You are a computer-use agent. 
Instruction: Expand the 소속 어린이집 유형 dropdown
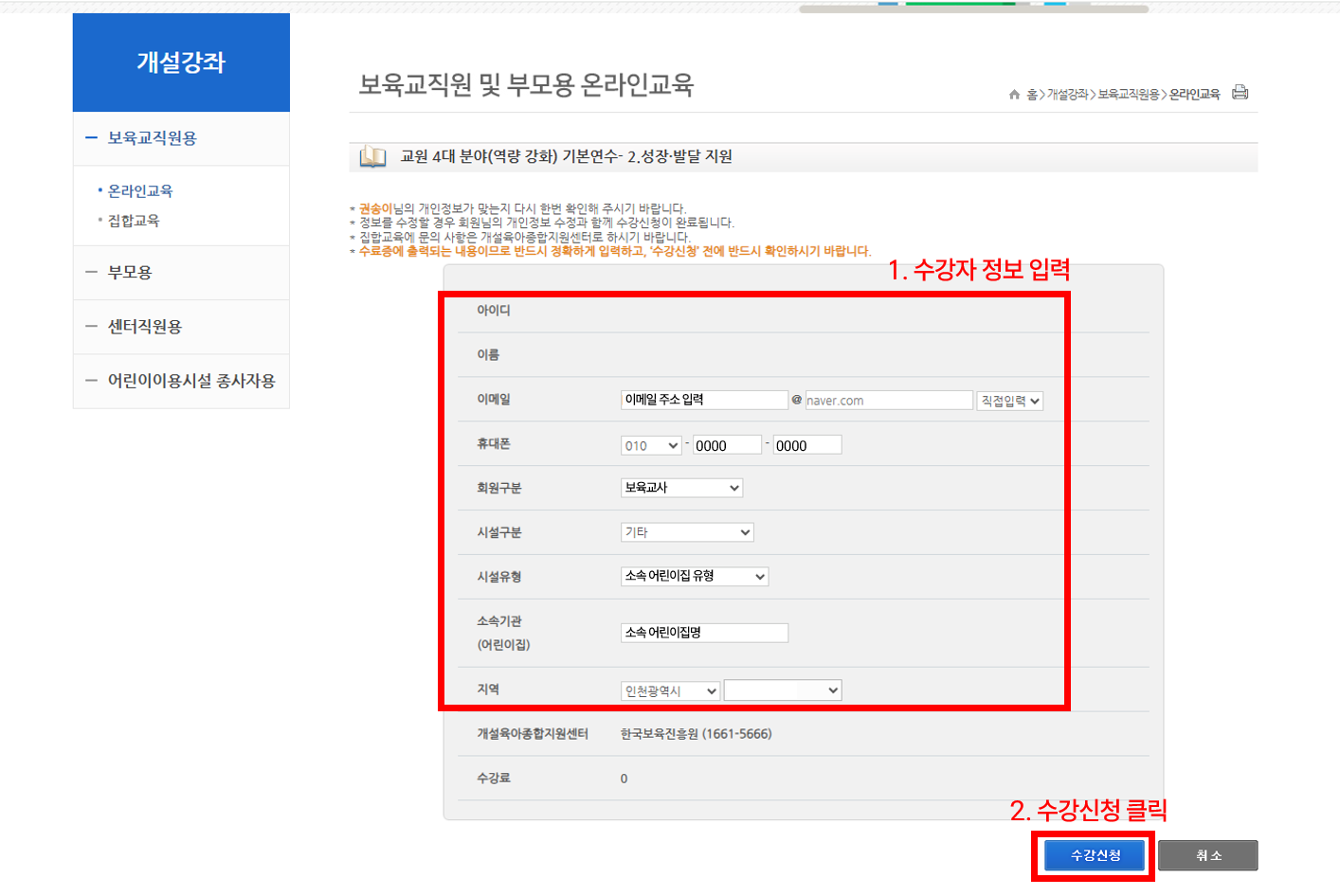pyautogui.click(x=694, y=576)
